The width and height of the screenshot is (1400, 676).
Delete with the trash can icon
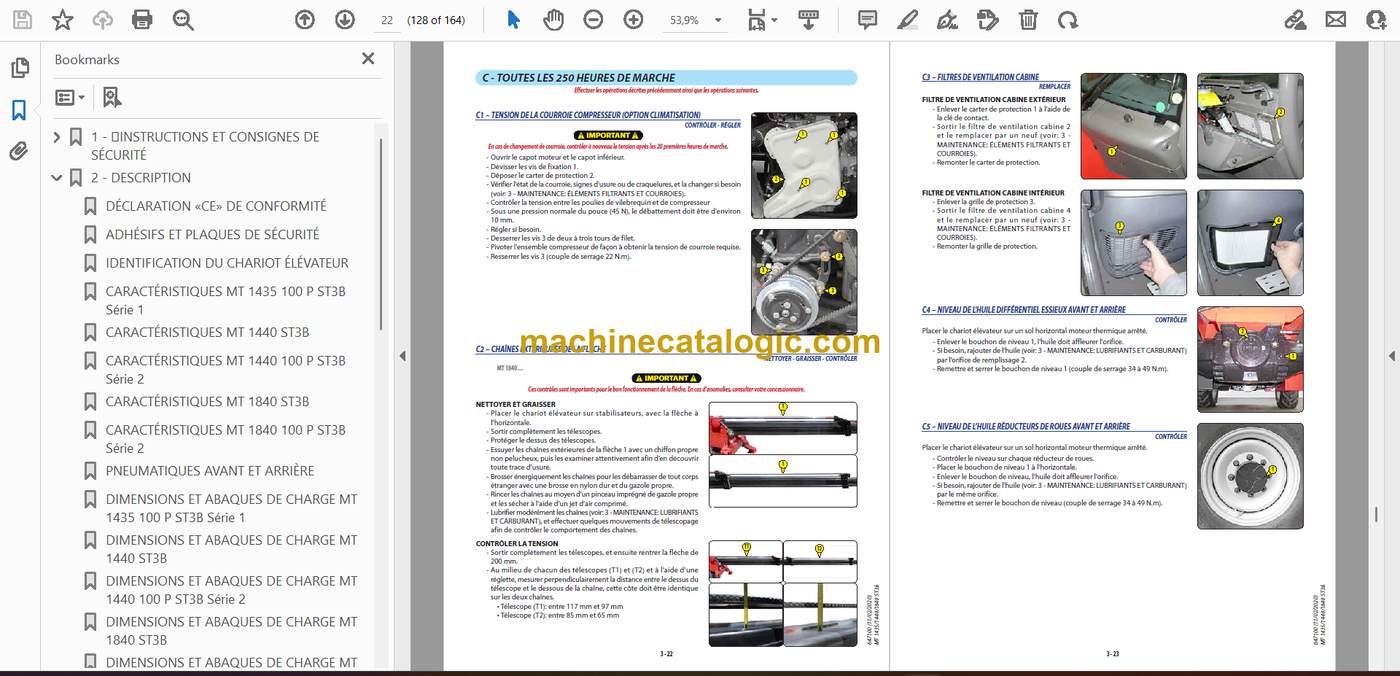tap(1028, 19)
